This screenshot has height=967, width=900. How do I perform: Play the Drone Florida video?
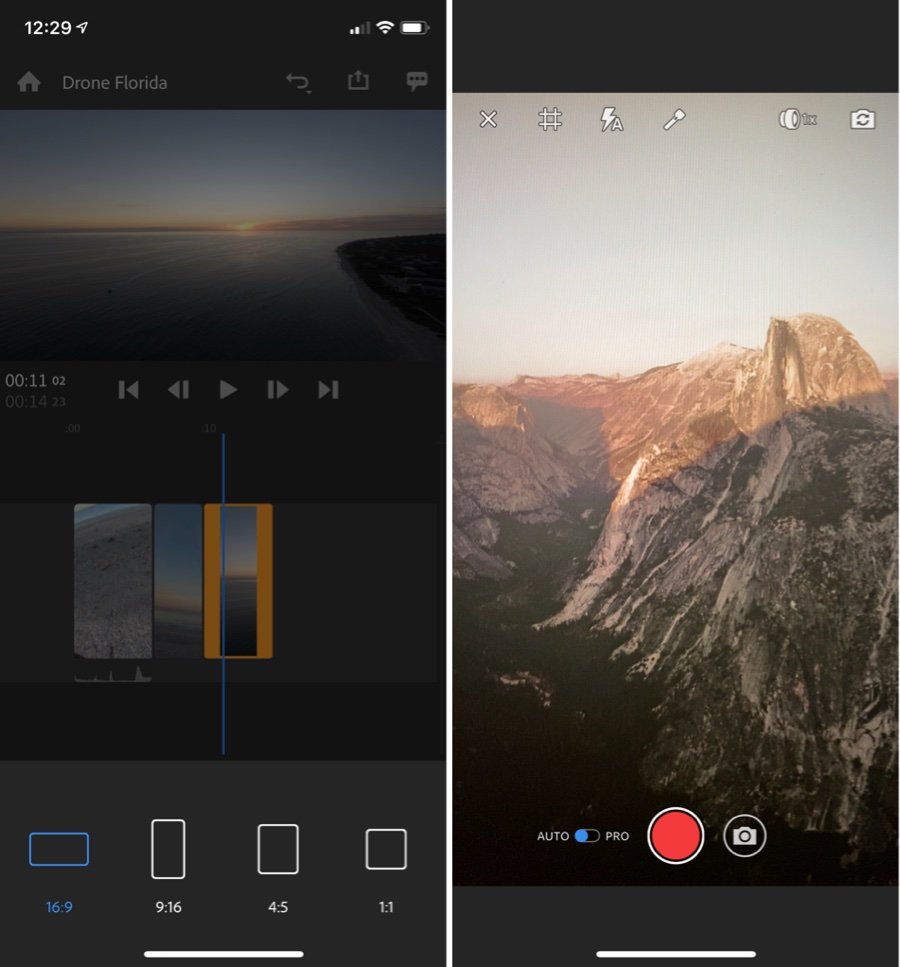pos(228,390)
